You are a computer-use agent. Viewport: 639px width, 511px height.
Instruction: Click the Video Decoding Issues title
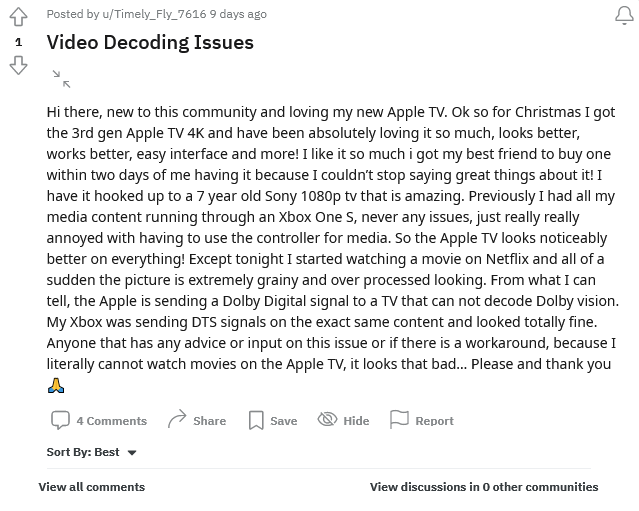click(150, 42)
